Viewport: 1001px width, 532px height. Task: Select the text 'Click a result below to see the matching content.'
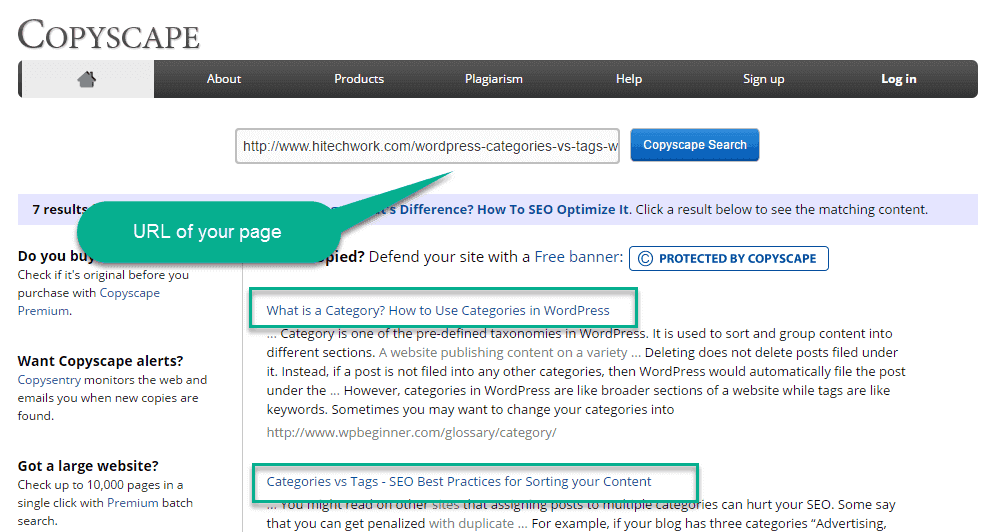click(781, 209)
